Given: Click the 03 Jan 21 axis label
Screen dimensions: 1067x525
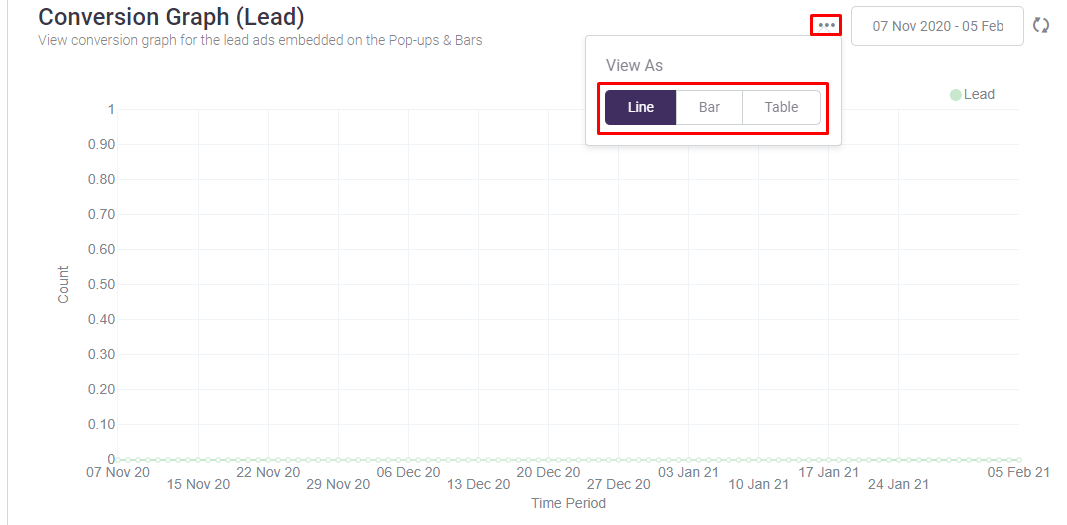Looking at the screenshot, I should click(x=688, y=472).
